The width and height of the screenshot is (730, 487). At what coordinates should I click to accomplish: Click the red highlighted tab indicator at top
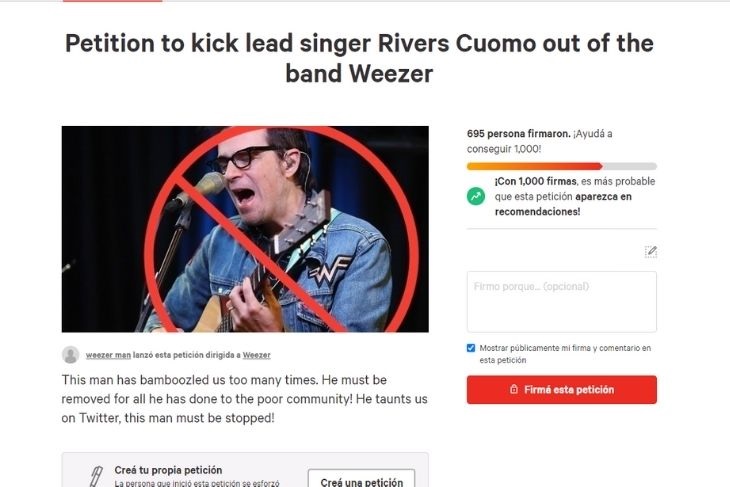(x=112, y=1)
